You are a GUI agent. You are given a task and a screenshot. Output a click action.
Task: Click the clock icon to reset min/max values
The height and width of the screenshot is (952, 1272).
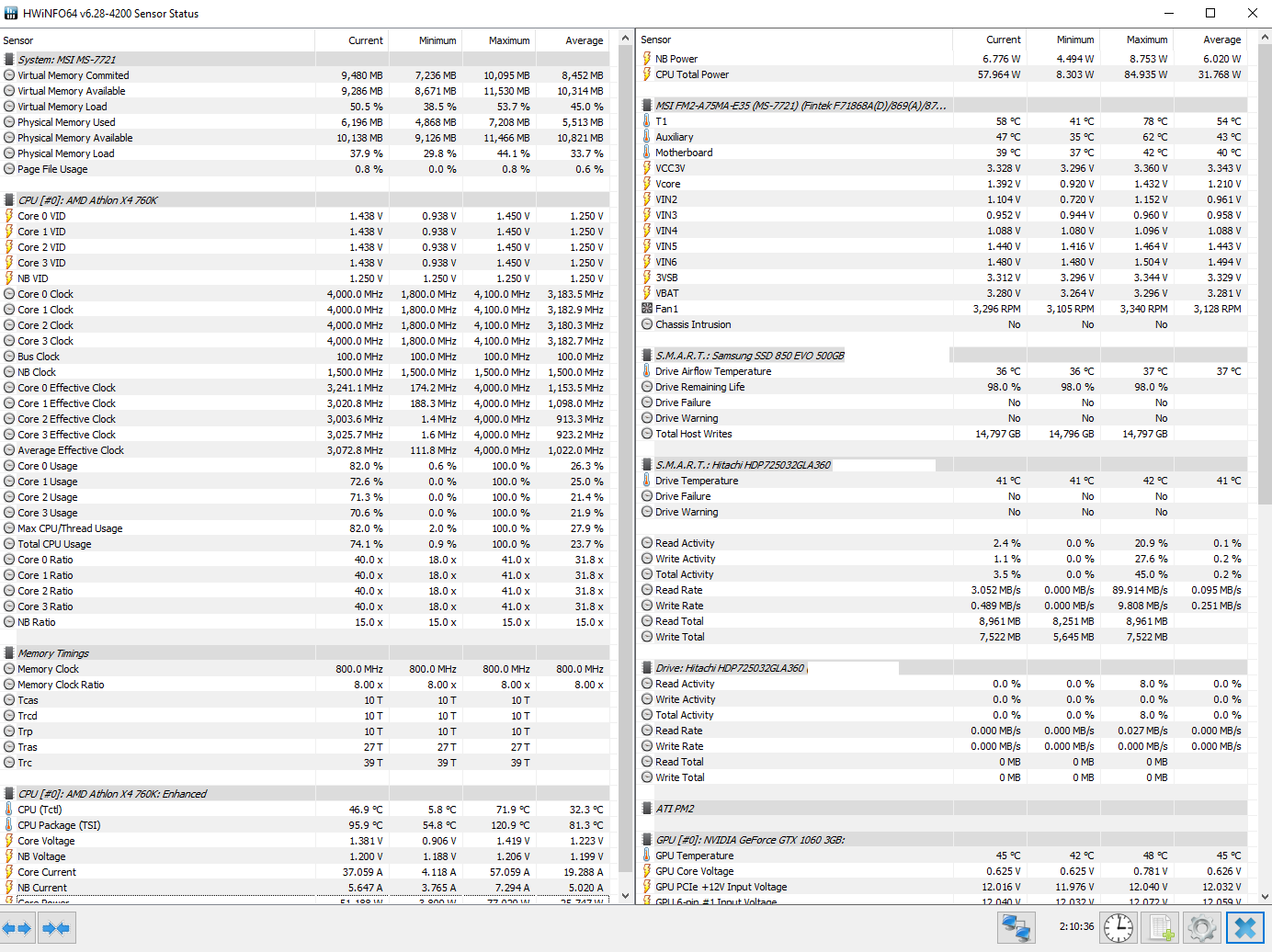point(1119,928)
